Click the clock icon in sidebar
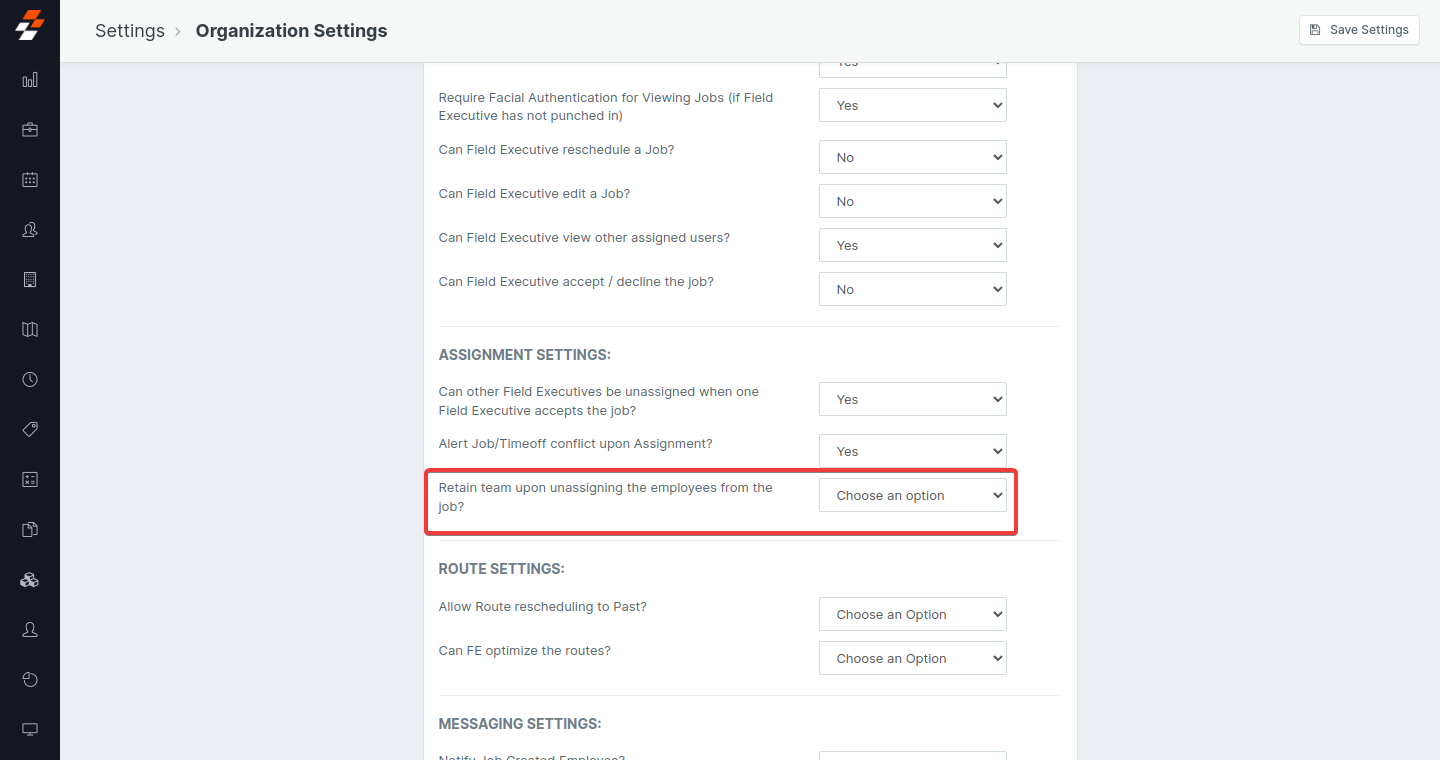1440x760 pixels. (x=30, y=380)
